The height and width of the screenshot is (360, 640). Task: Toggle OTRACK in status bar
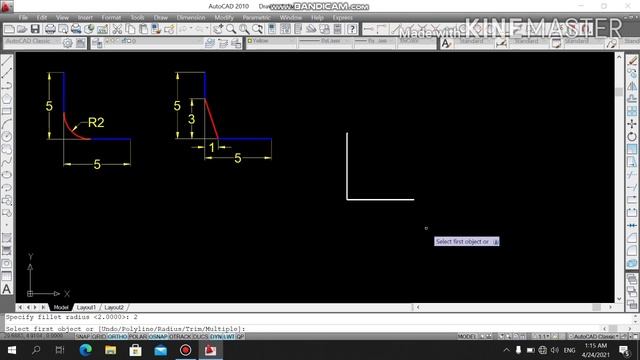[180, 337]
